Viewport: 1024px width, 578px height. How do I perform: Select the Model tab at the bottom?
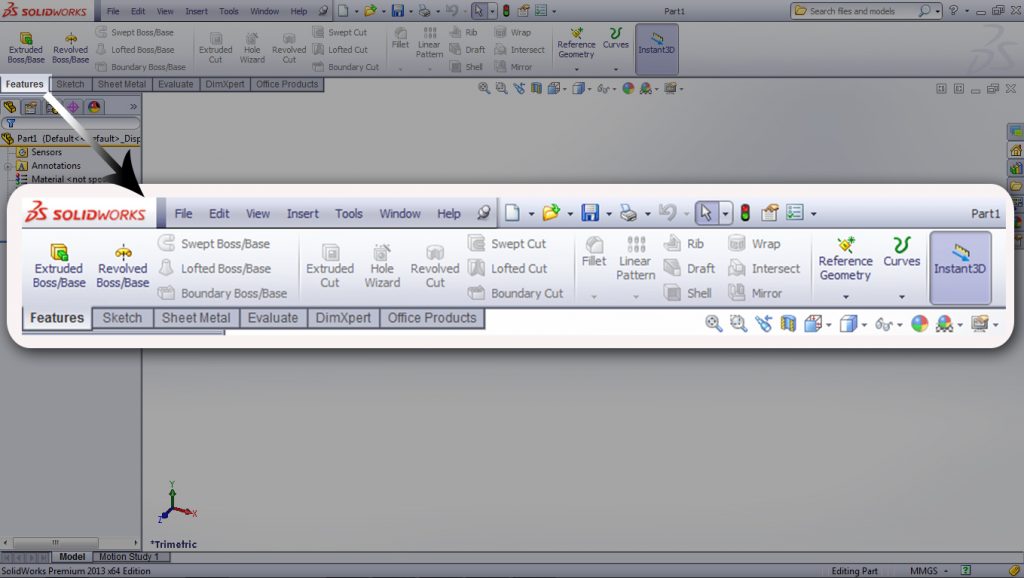[x=72, y=557]
